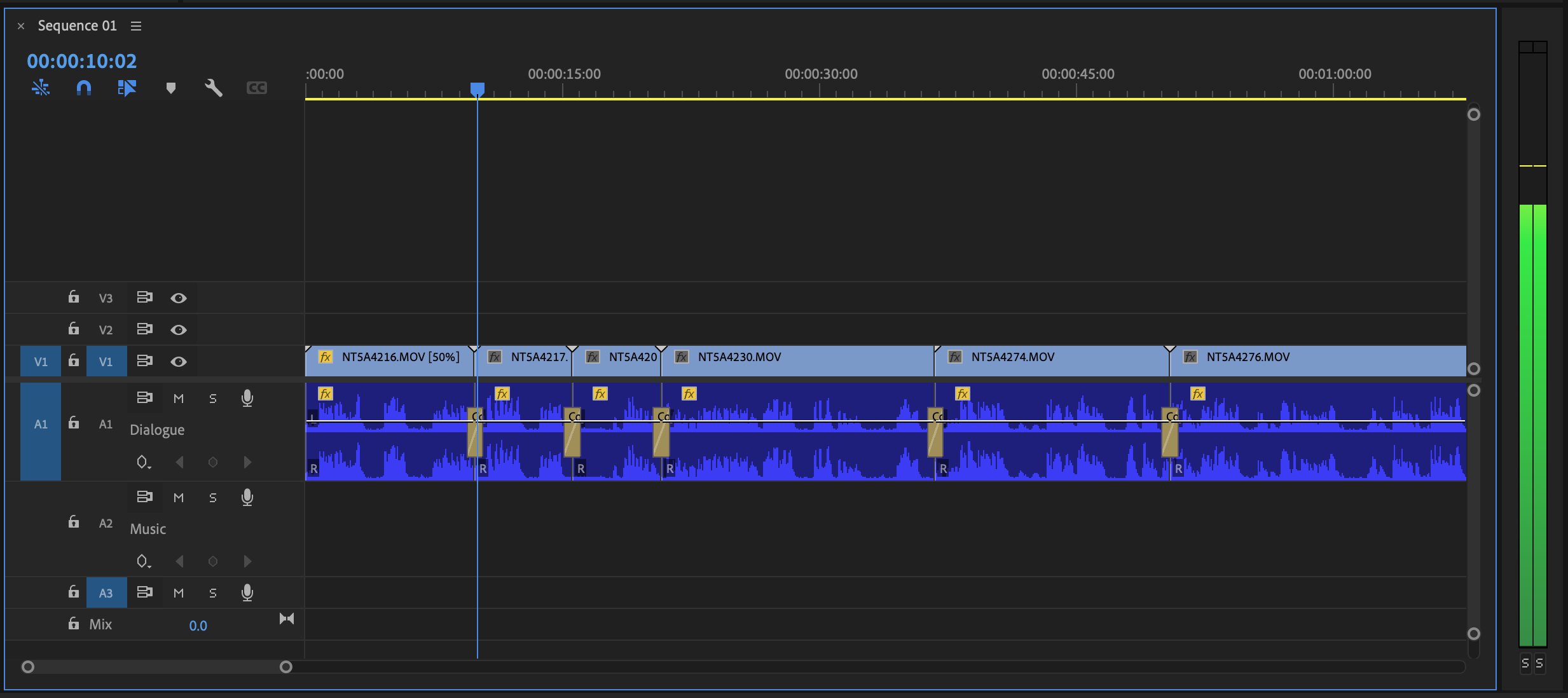Select clip NT5A4216.MOV [50%] on V1
The width and height of the screenshot is (1568, 698).
tap(389, 361)
